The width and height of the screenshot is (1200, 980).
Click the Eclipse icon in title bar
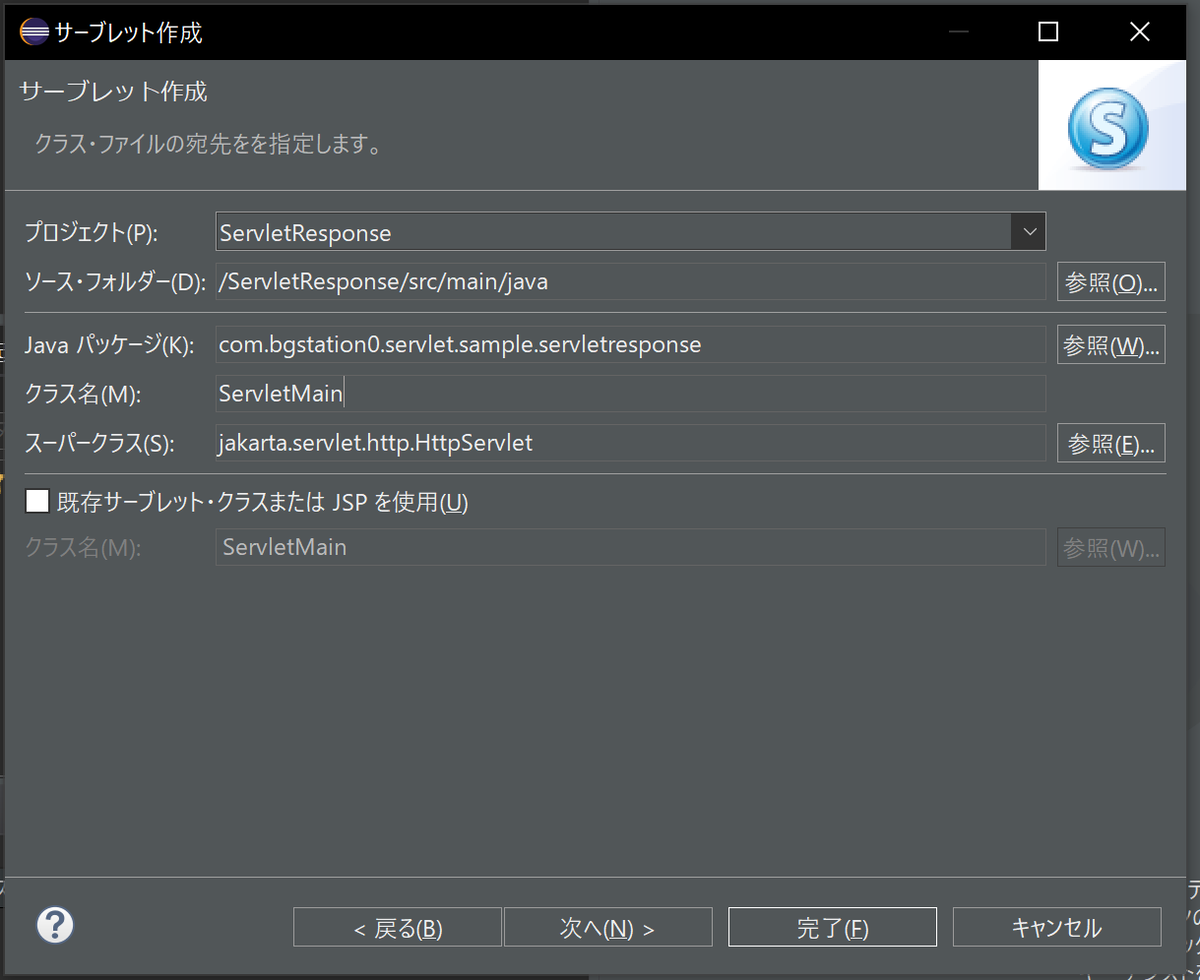point(34,32)
